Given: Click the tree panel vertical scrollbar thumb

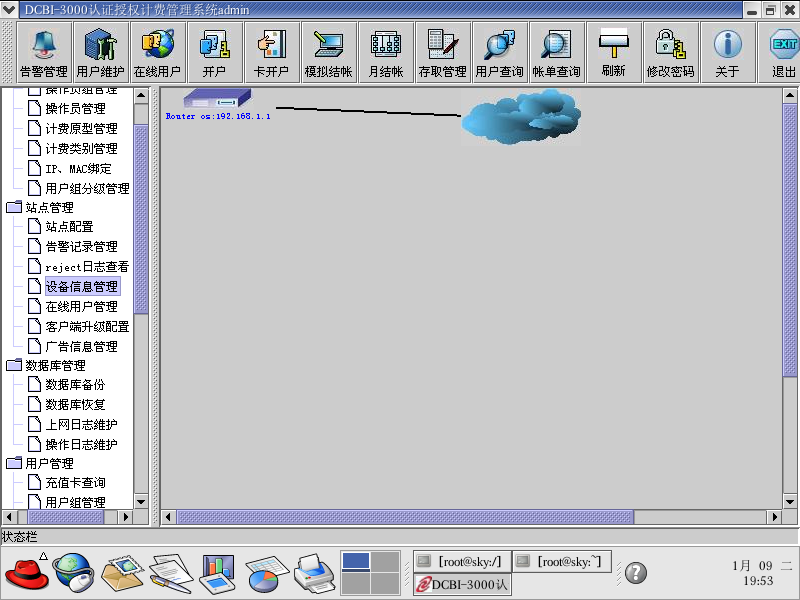Looking at the screenshot, I should [x=141, y=219].
